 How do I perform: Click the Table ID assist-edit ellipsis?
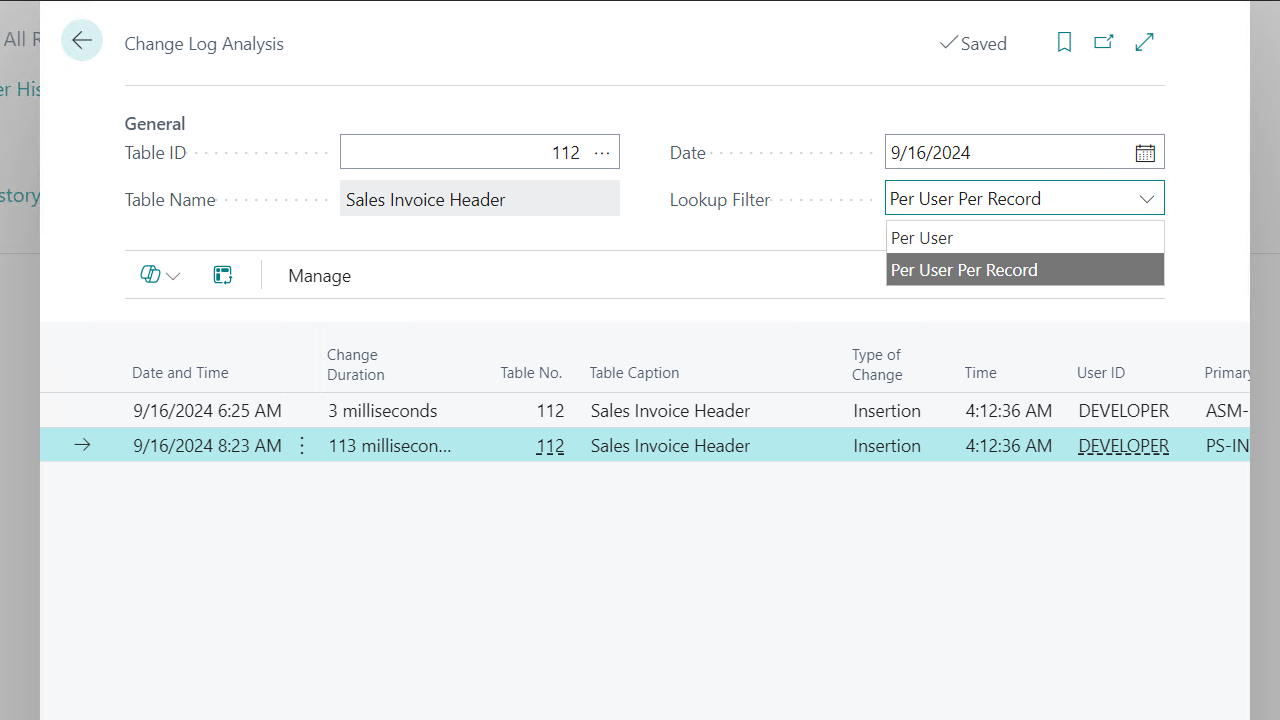602,152
